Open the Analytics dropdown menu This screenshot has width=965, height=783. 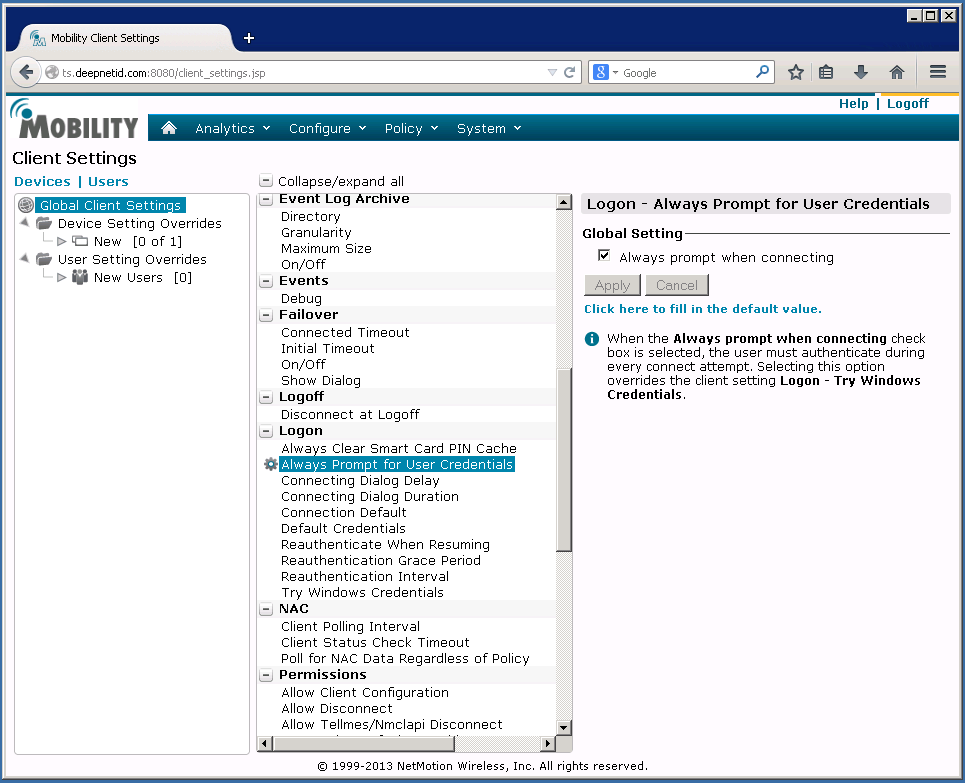(x=232, y=128)
